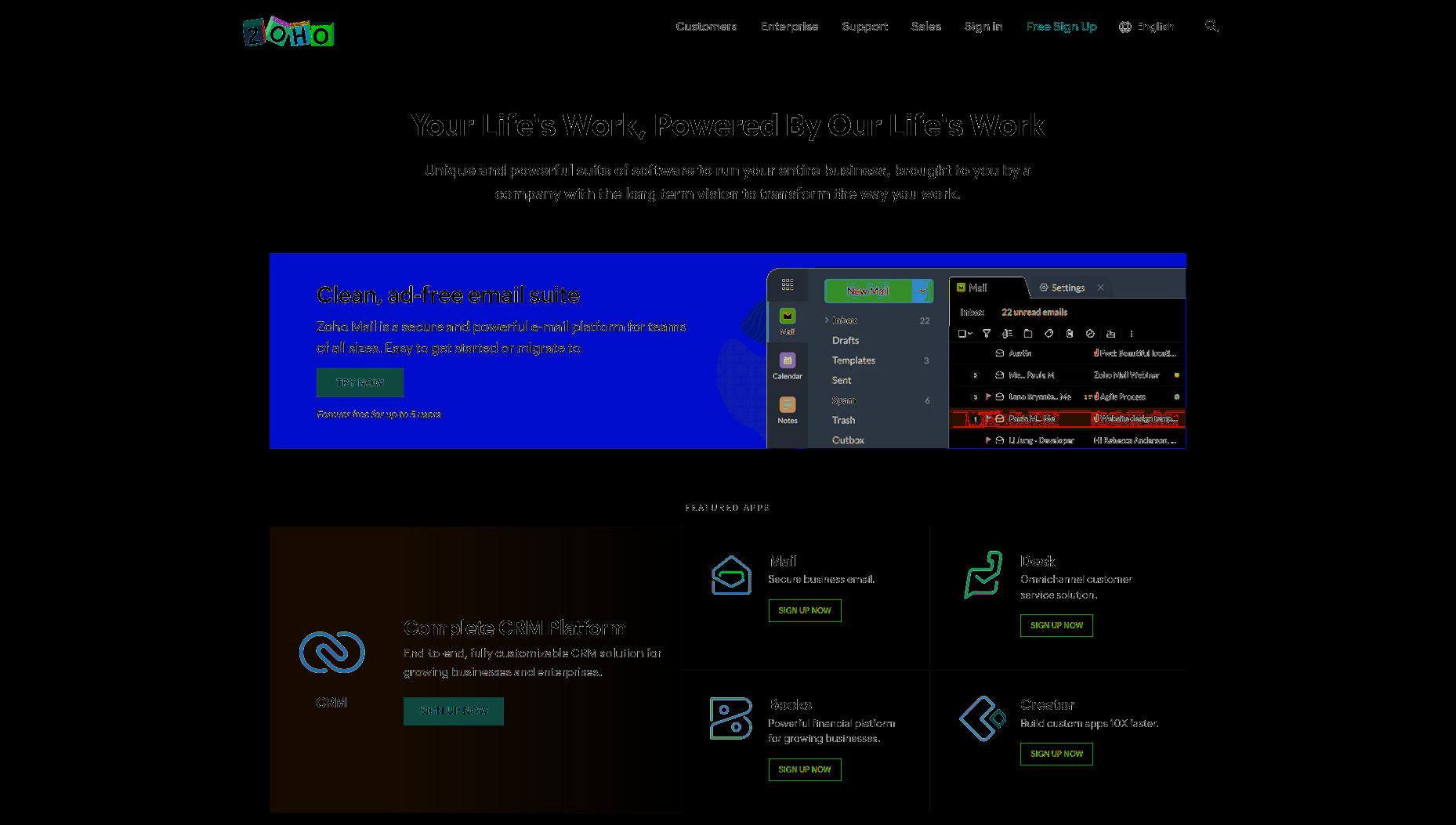
Task: Click the Clean, ad-free email suite heading
Action: click(x=448, y=295)
